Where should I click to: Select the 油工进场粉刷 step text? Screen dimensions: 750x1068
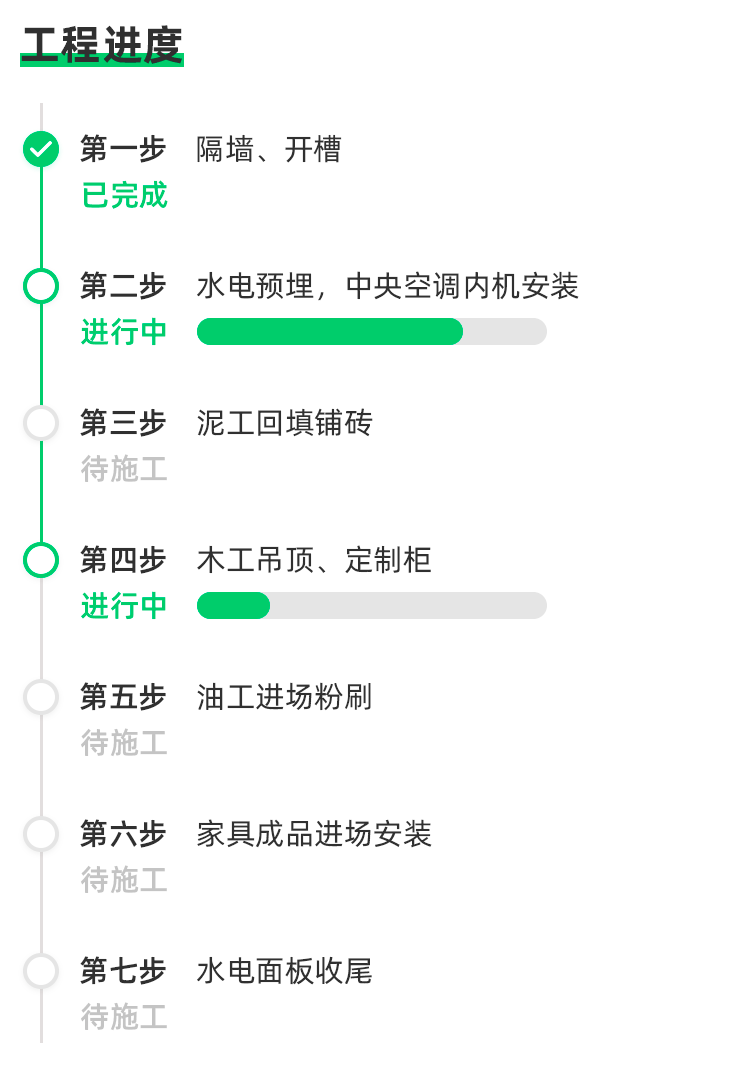pos(285,697)
